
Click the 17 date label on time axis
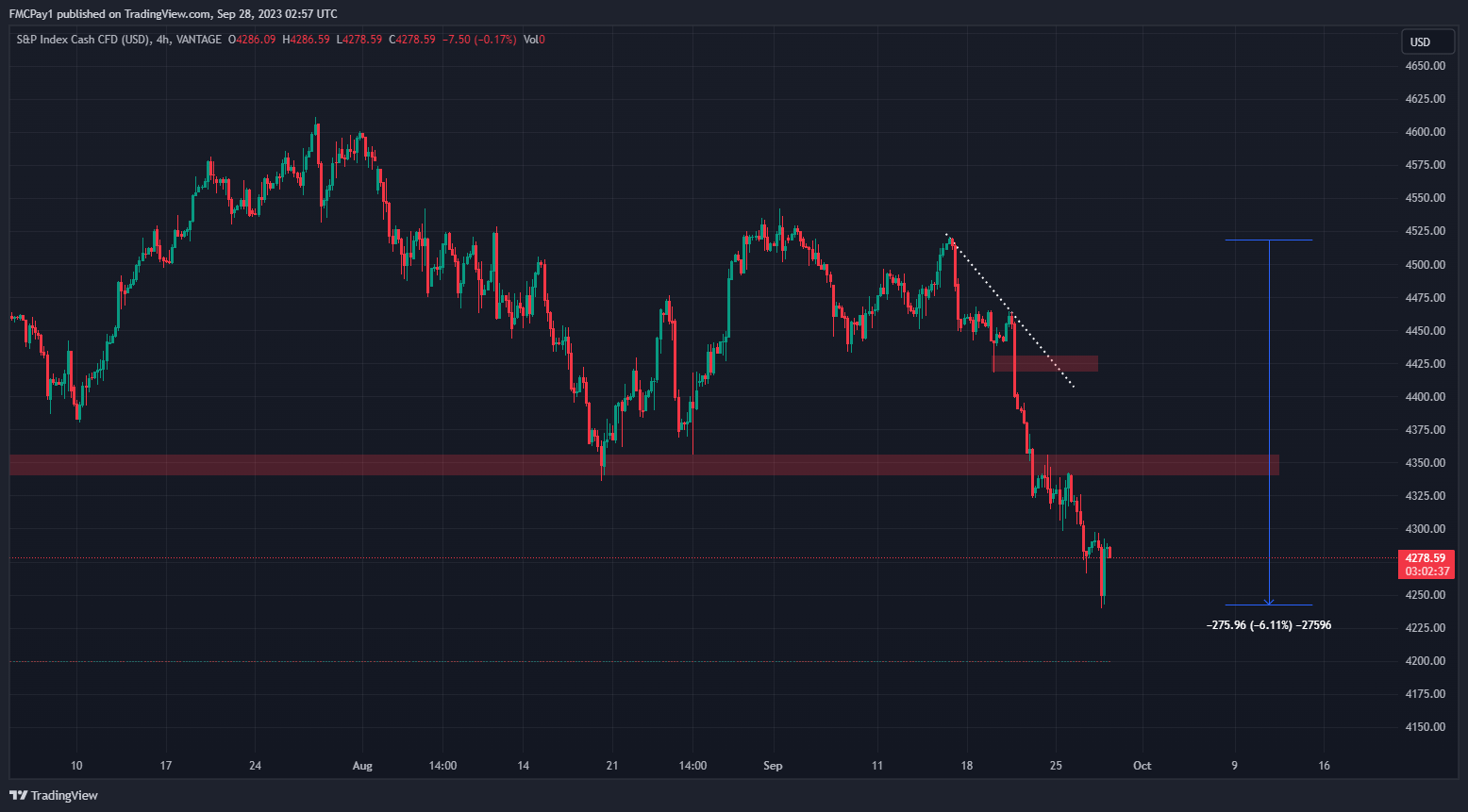tap(166, 766)
